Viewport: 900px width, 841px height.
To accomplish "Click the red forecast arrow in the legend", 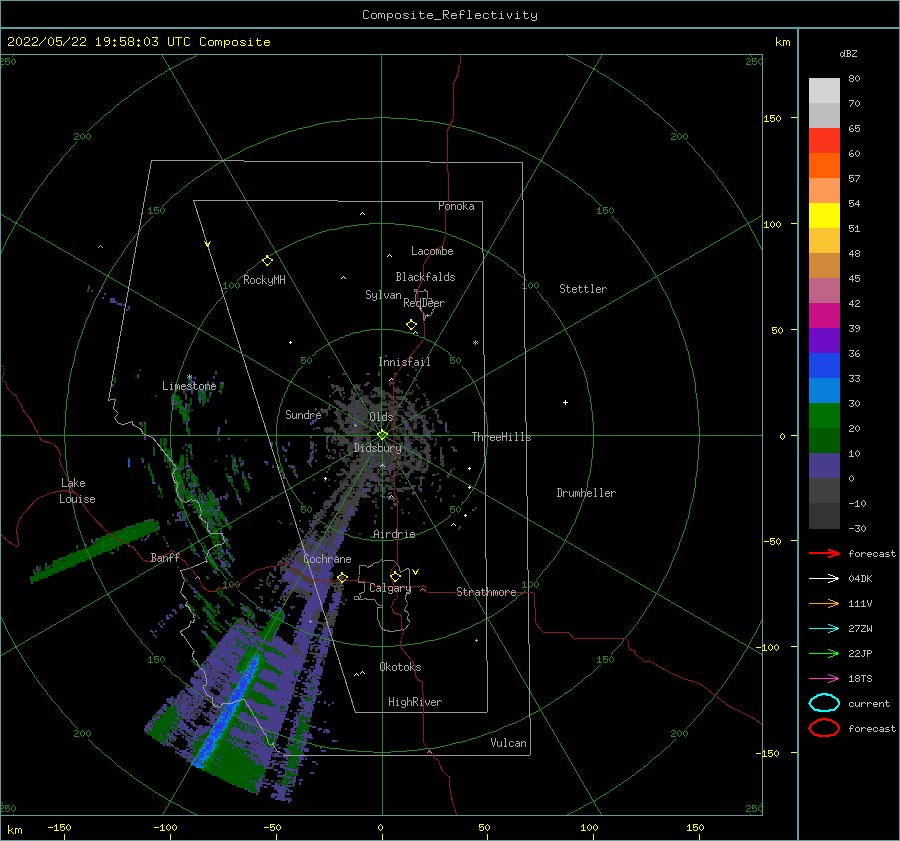I will [x=824, y=553].
